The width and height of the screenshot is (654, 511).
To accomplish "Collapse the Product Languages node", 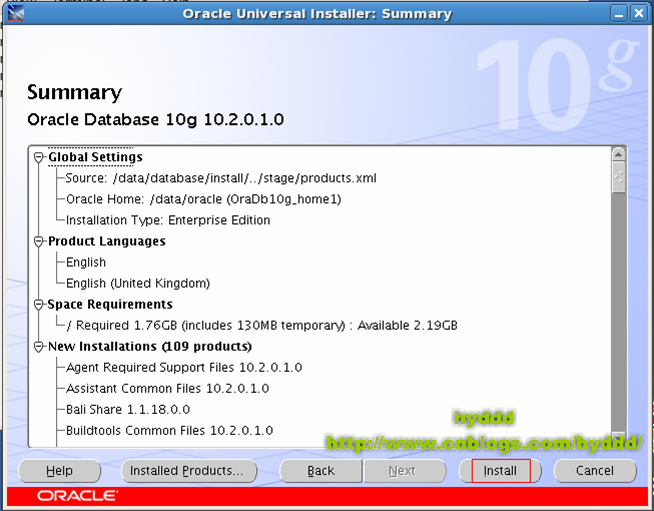I will (x=38, y=242).
